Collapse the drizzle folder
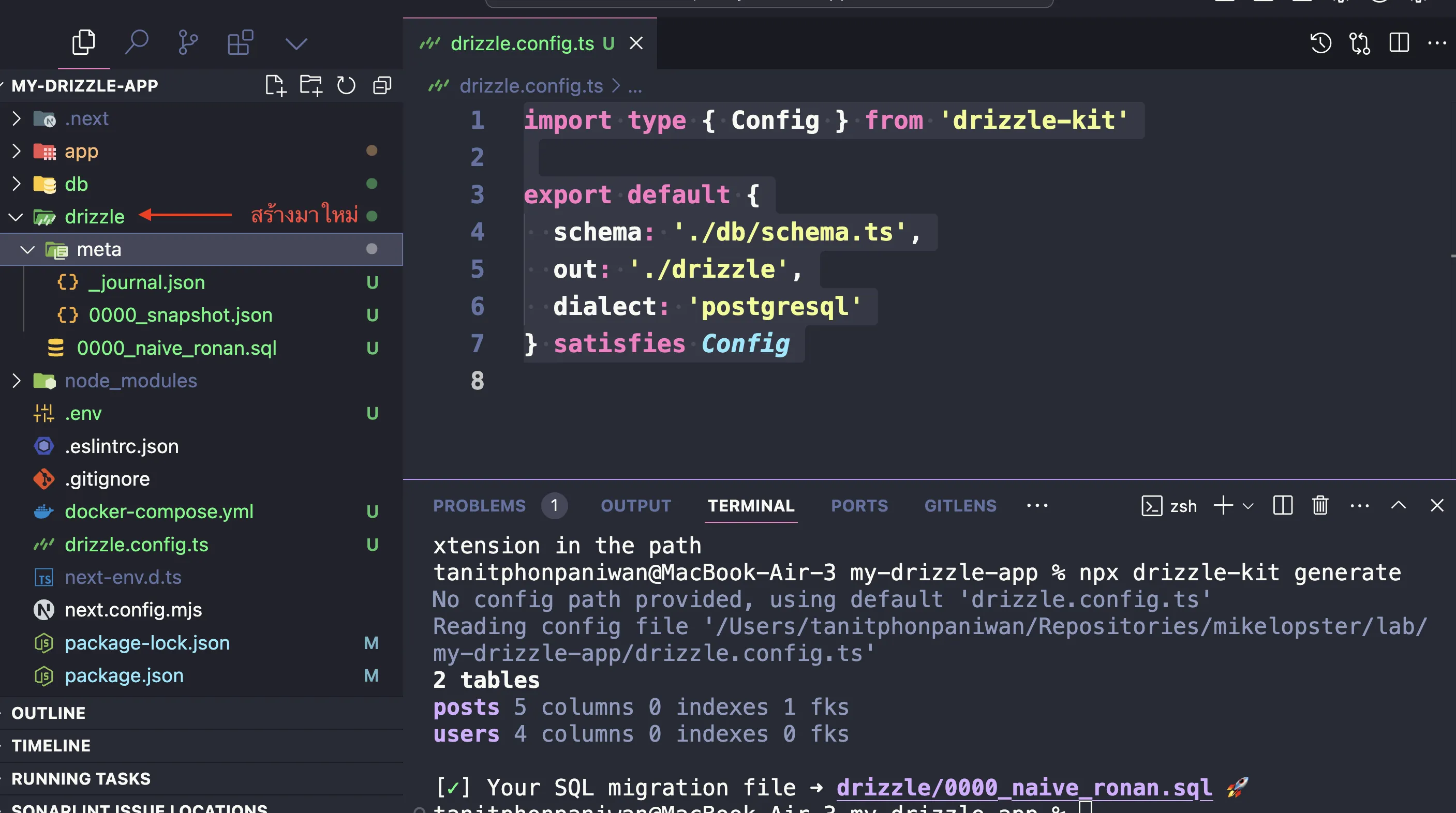The width and height of the screenshot is (1456, 813). tap(201, 217)
